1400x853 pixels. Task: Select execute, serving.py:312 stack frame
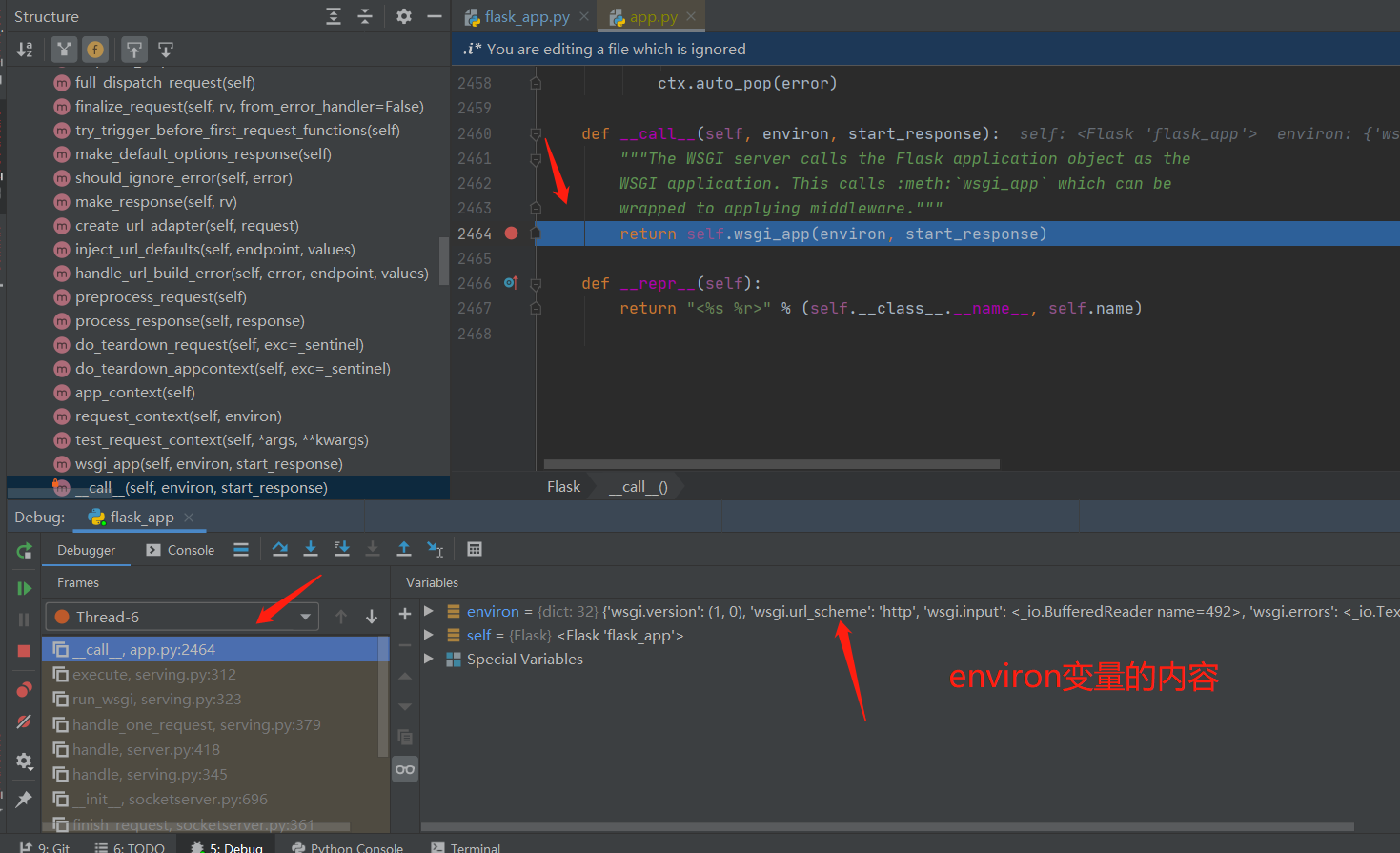pyautogui.click(x=154, y=674)
